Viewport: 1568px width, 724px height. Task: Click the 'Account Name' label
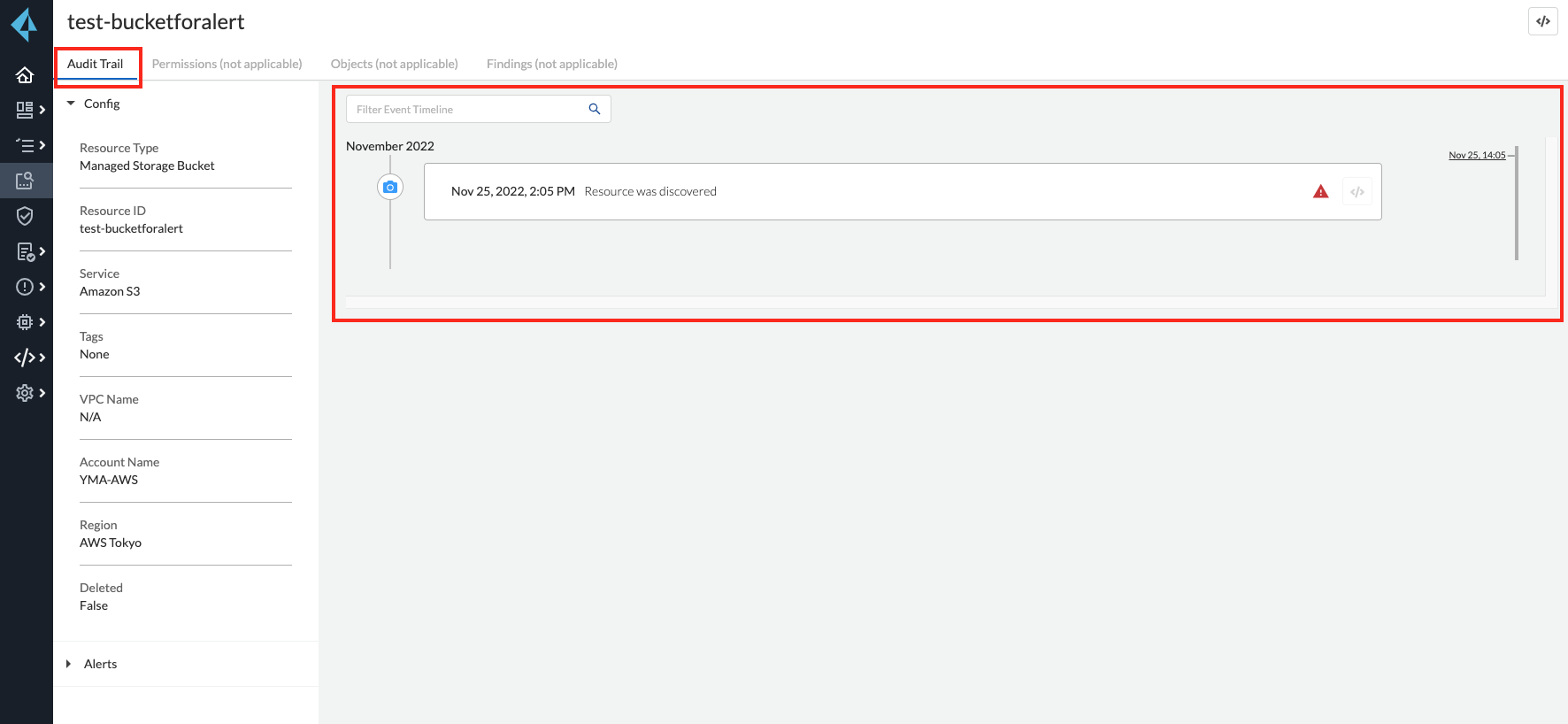[119, 462]
